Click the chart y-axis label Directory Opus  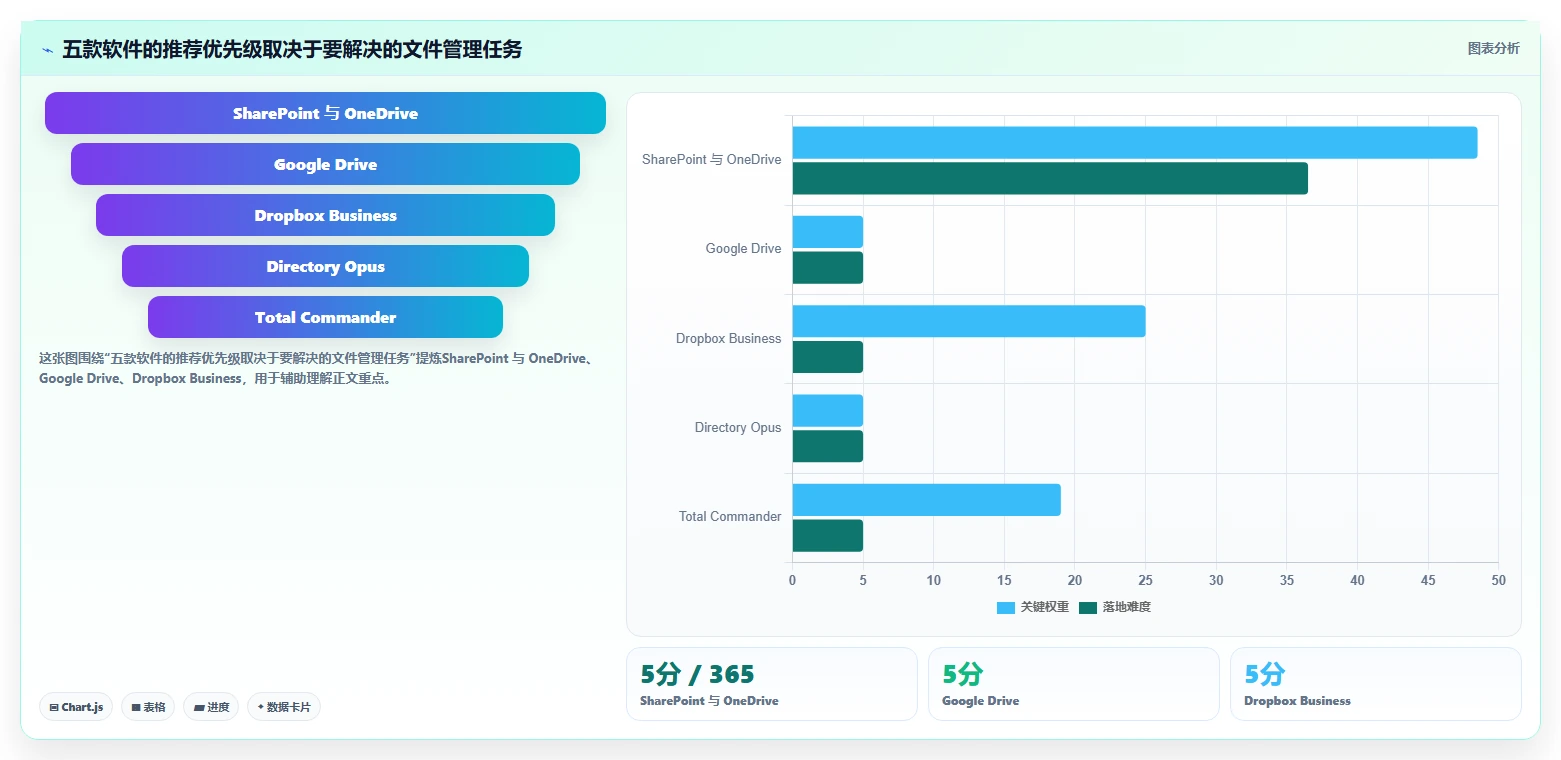[x=738, y=427]
